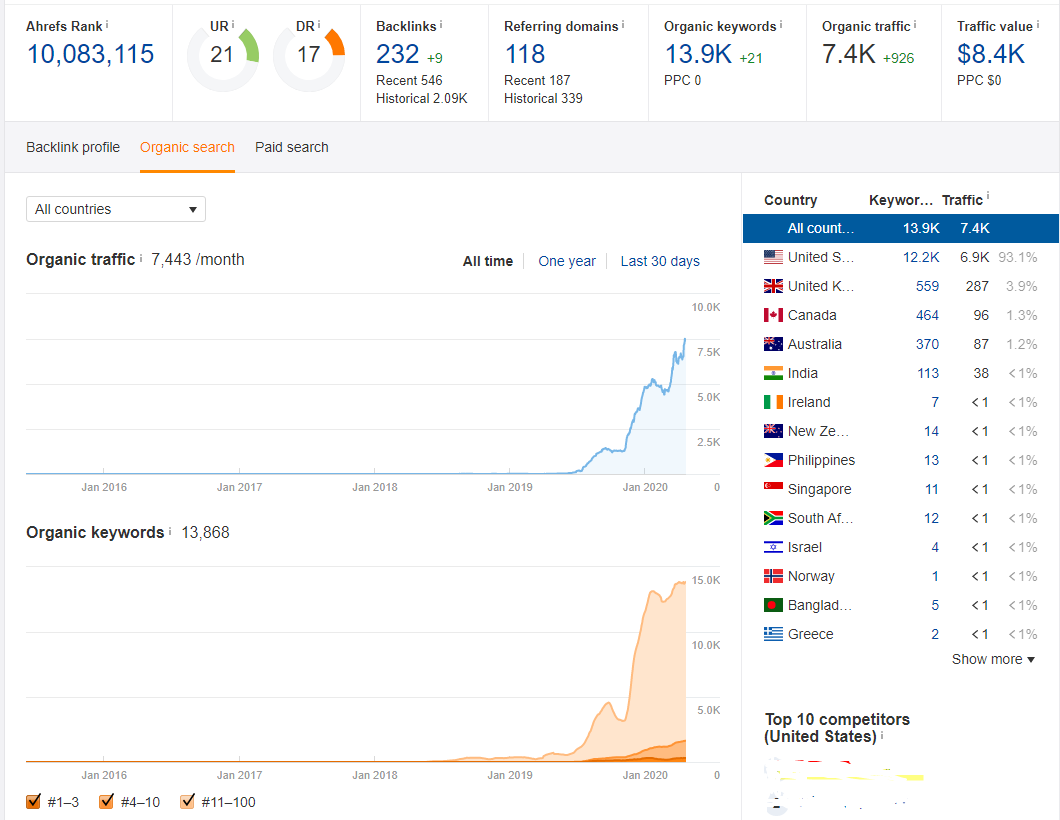
Task: Click the Australia flag icon
Action: 773,344
